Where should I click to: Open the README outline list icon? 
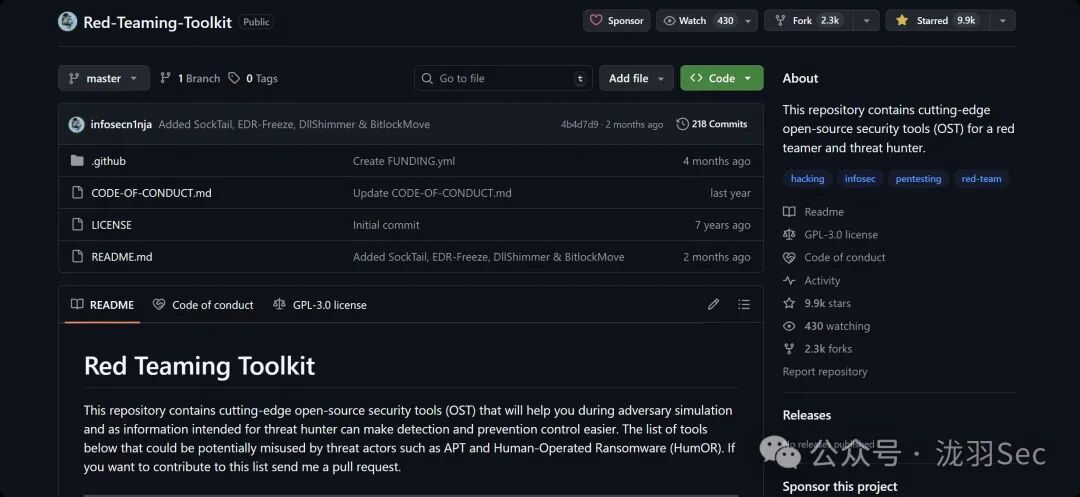(x=744, y=304)
